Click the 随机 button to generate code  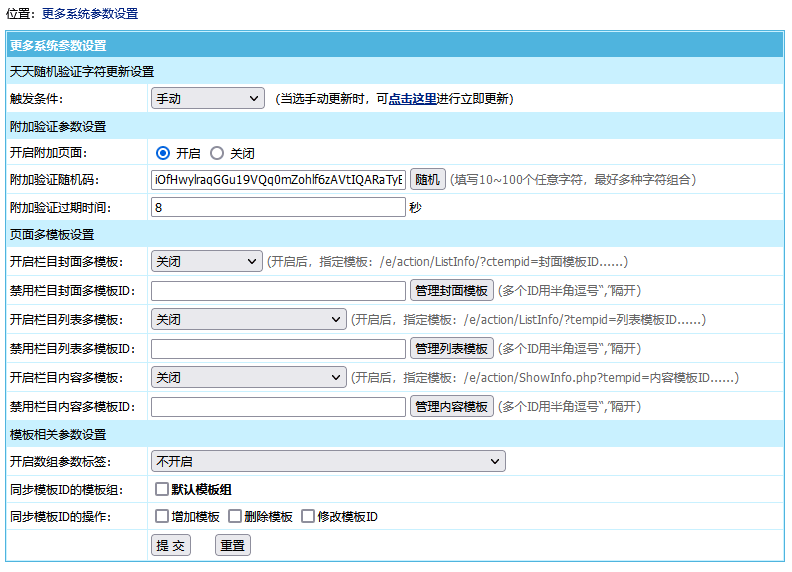pos(427,180)
